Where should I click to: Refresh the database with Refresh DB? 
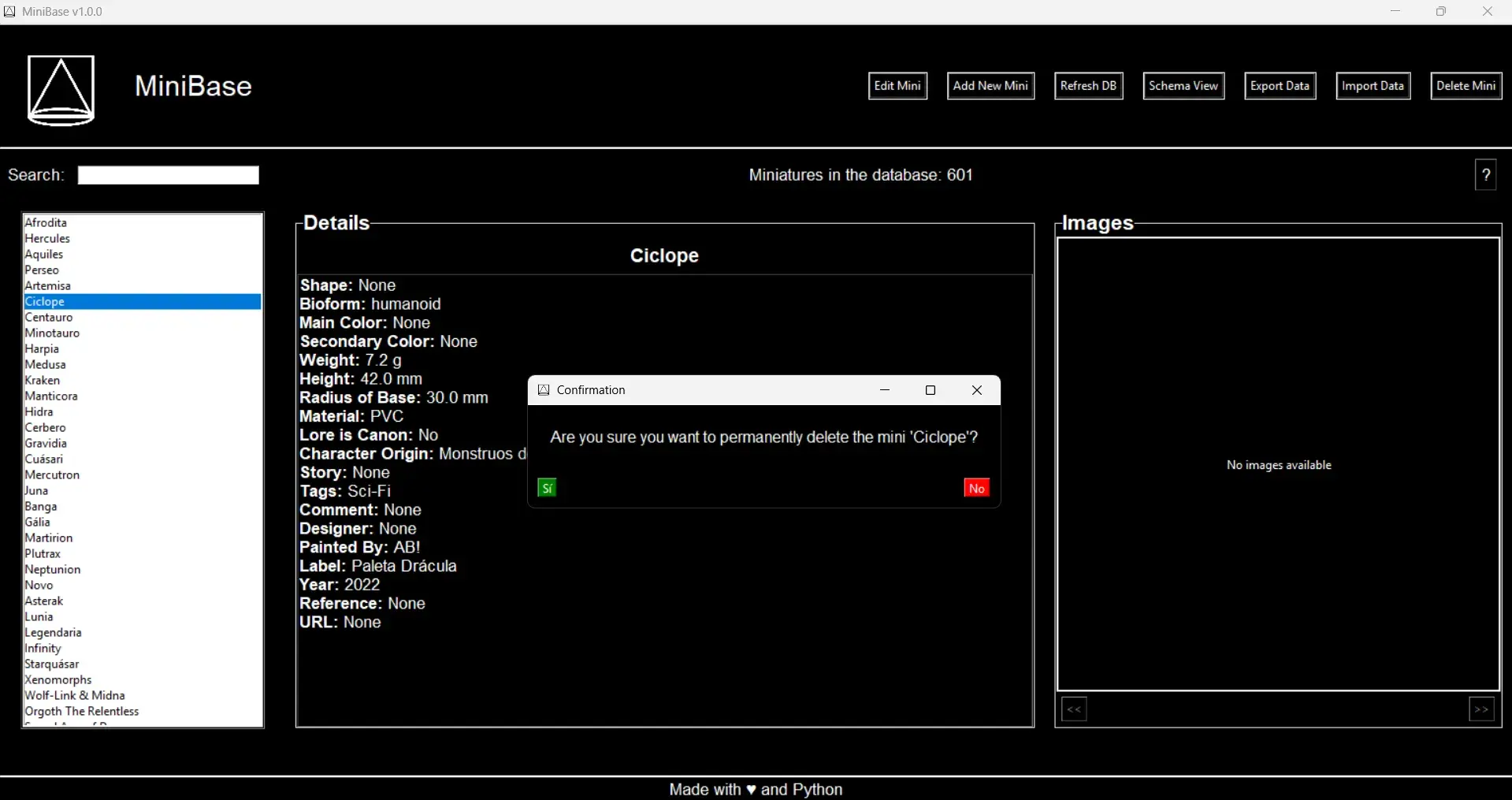[1089, 86]
